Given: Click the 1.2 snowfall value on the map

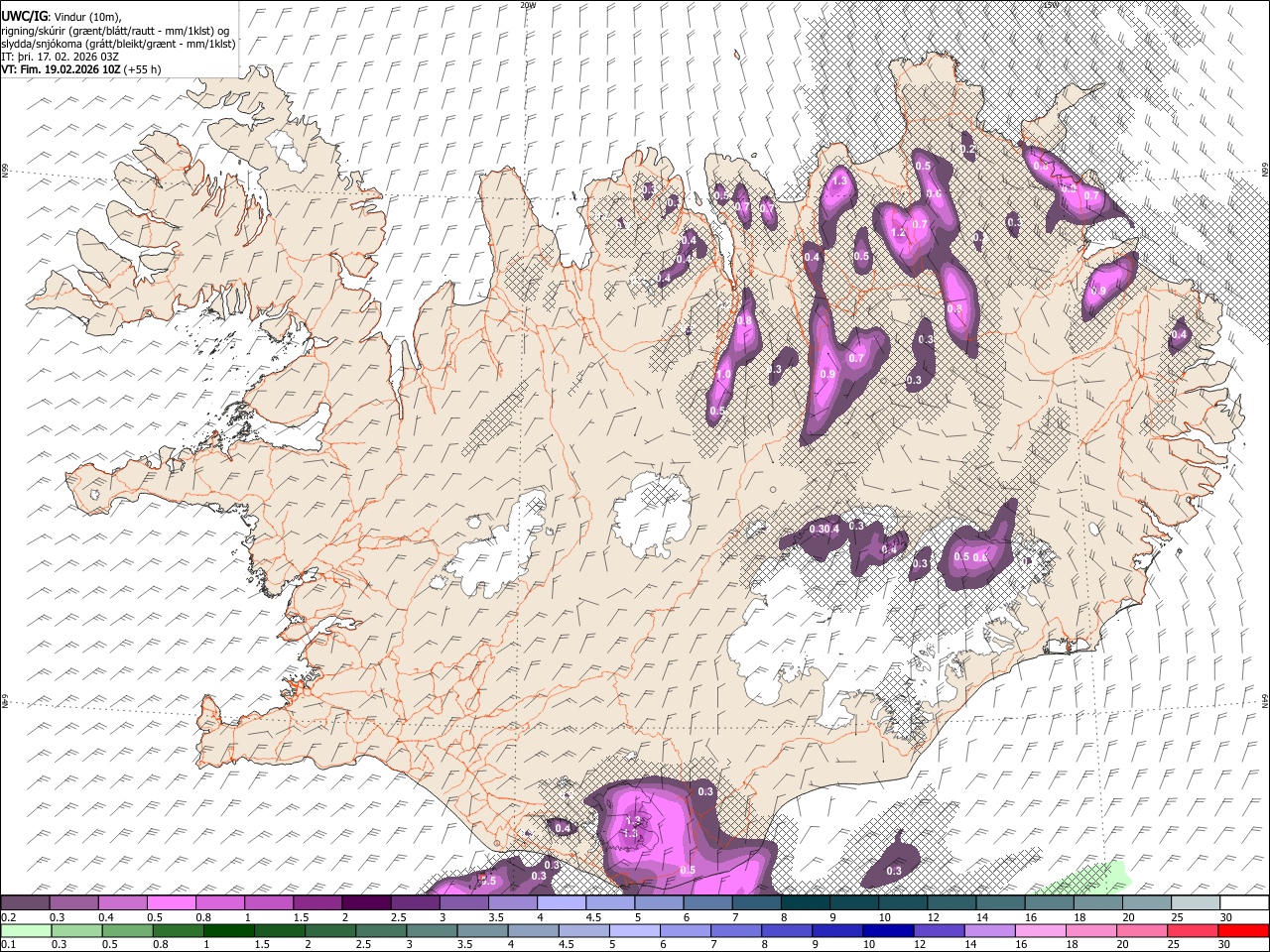Looking at the screenshot, I should pos(898,233).
